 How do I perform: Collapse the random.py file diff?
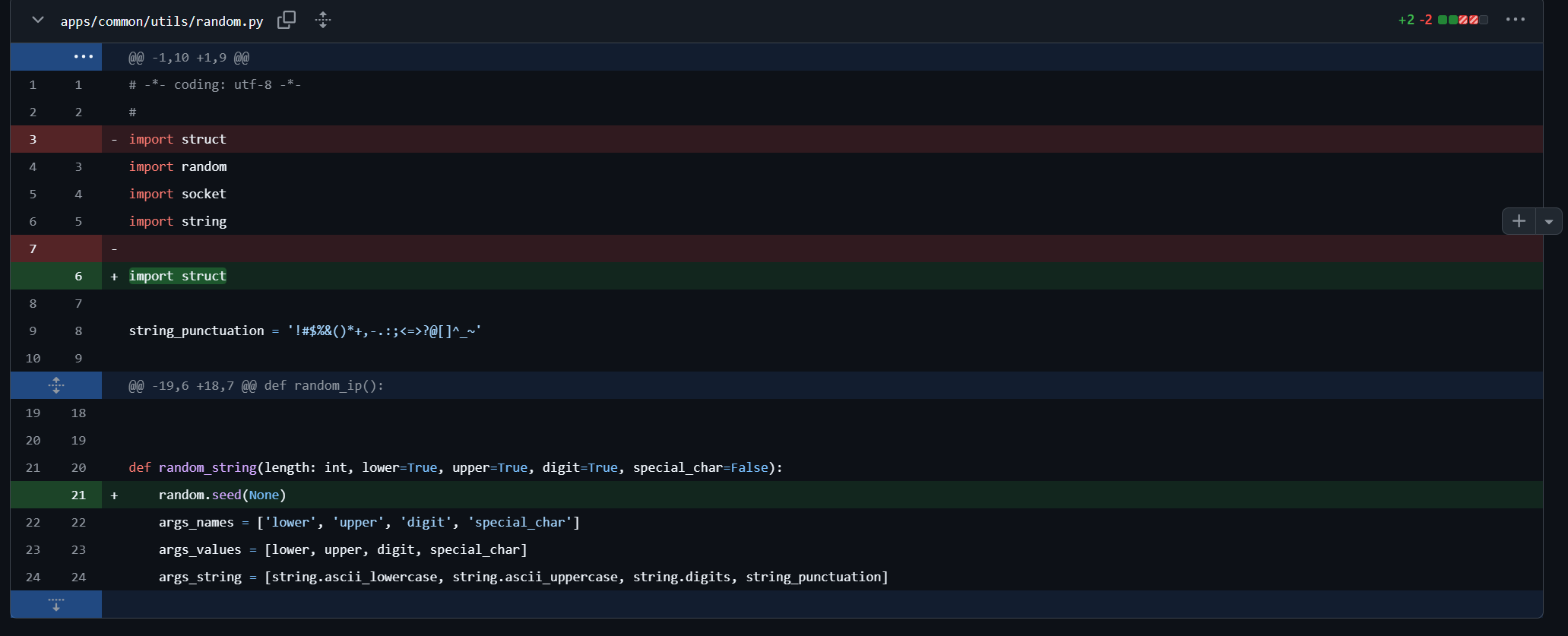pyautogui.click(x=37, y=20)
